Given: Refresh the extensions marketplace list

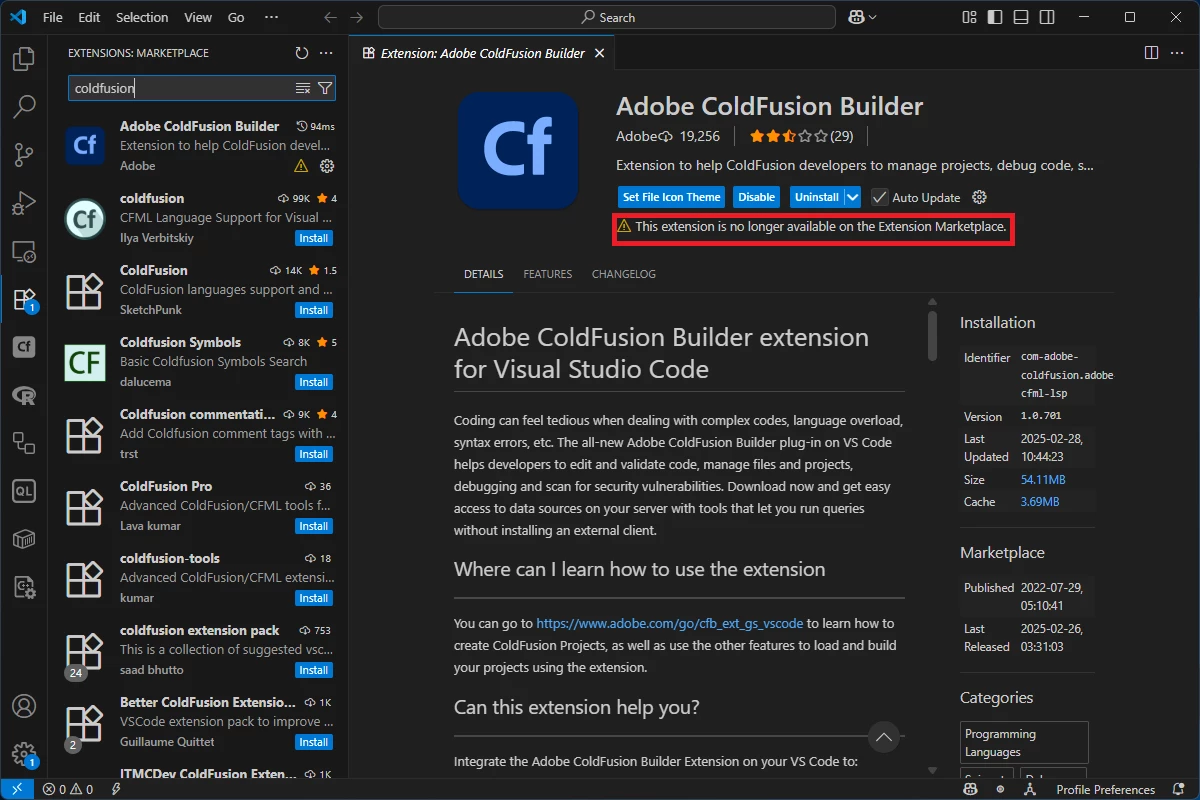Looking at the screenshot, I should coord(302,53).
